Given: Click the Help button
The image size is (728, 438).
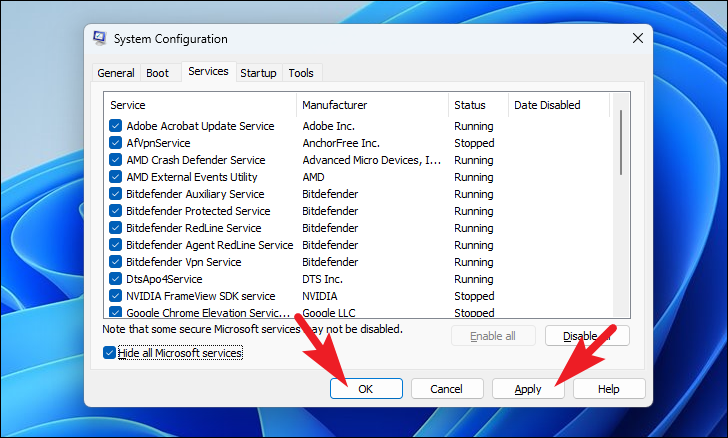Looking at the screenshot, I should tap(609, 388).
